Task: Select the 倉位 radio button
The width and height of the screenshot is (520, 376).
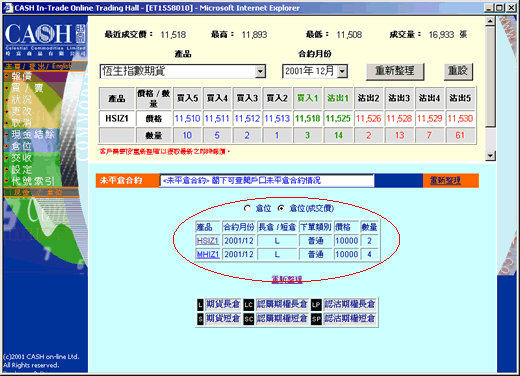Action: (247, 208)
